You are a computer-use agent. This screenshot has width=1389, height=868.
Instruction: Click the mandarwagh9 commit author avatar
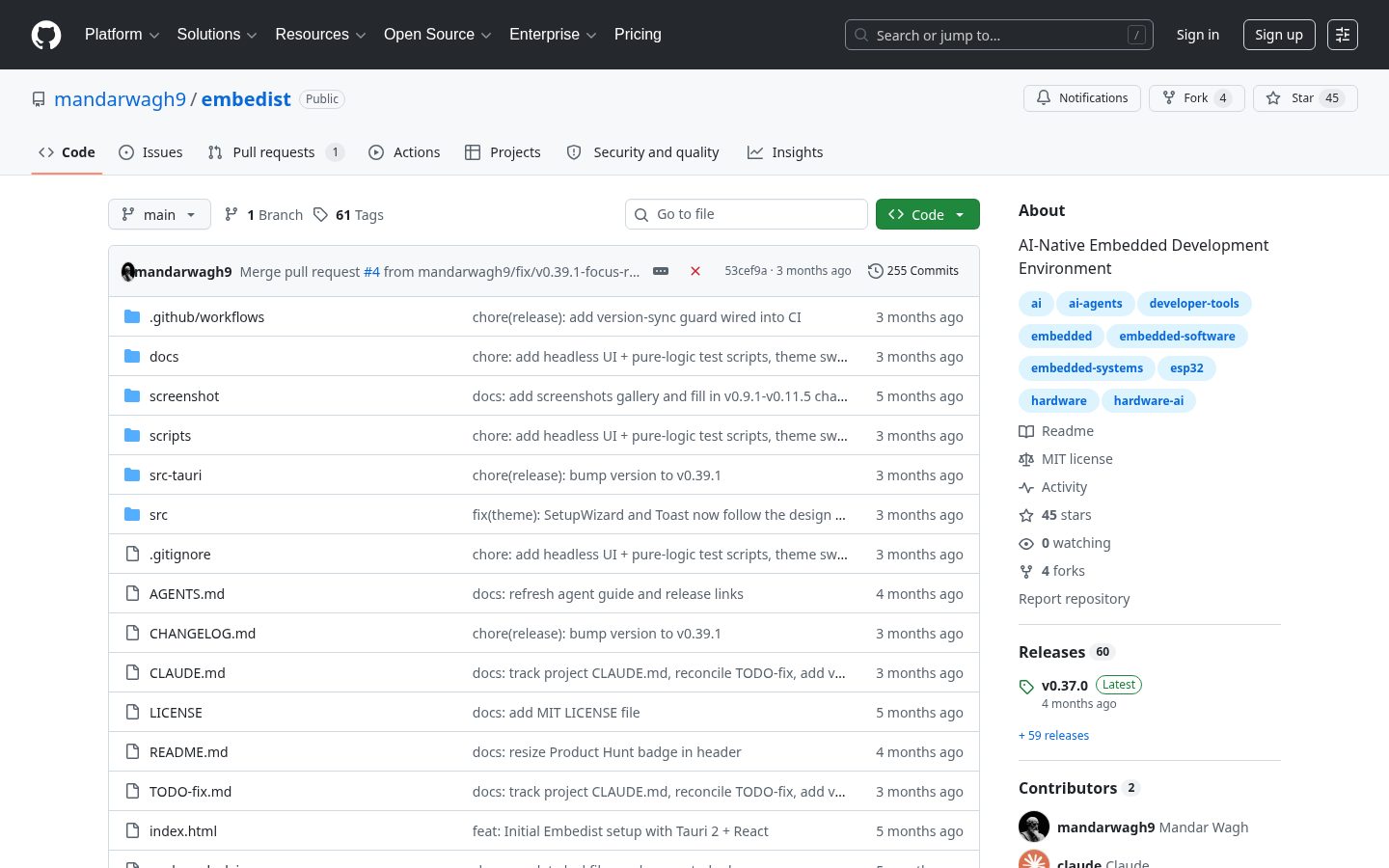[x=128, y=271]
